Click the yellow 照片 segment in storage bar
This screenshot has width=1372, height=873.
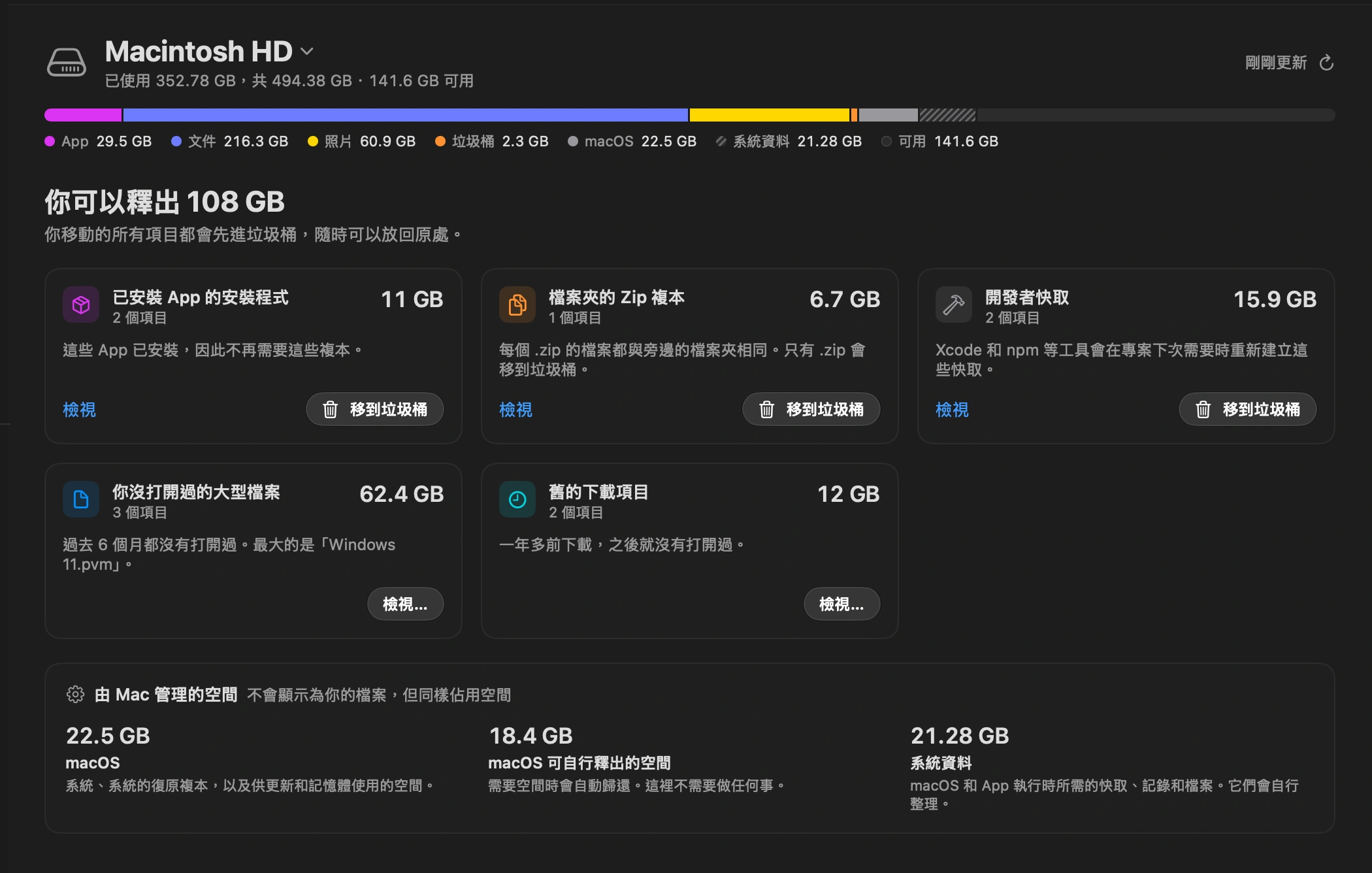[770, 115]
